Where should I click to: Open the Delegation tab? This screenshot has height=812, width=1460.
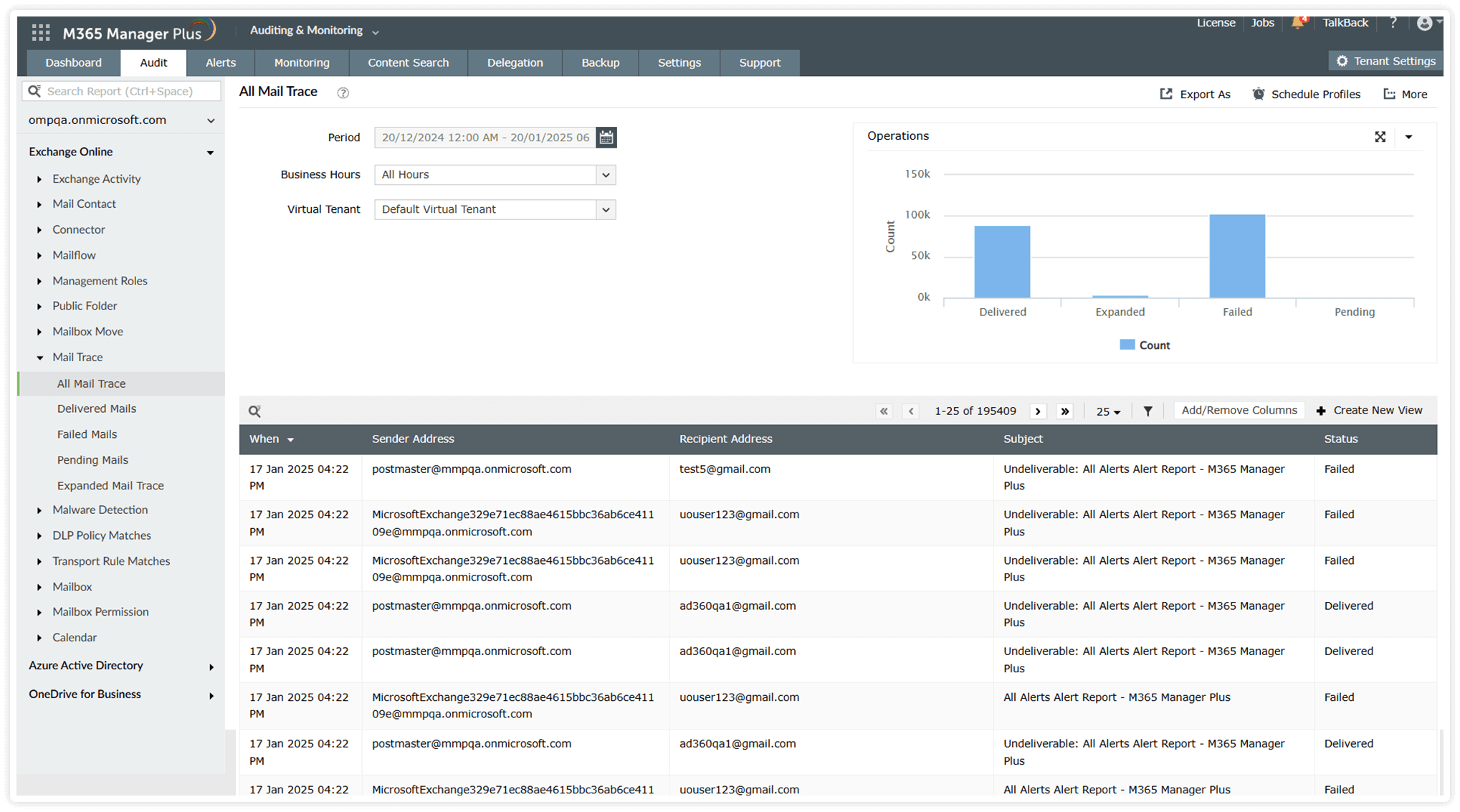515,62
